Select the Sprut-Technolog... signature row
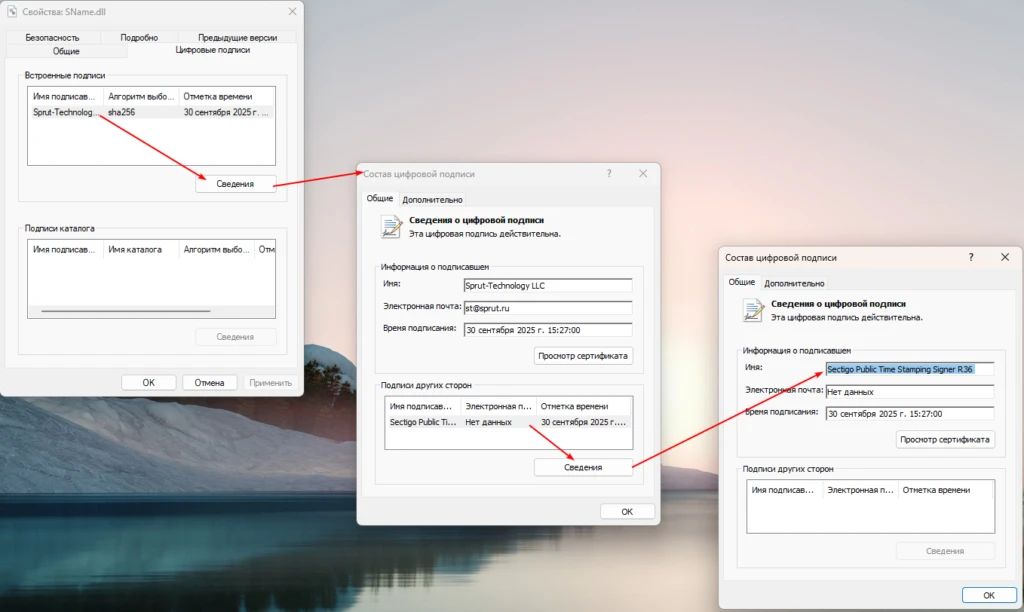Screen dimensions: 1024x612 tap(151, 112)
